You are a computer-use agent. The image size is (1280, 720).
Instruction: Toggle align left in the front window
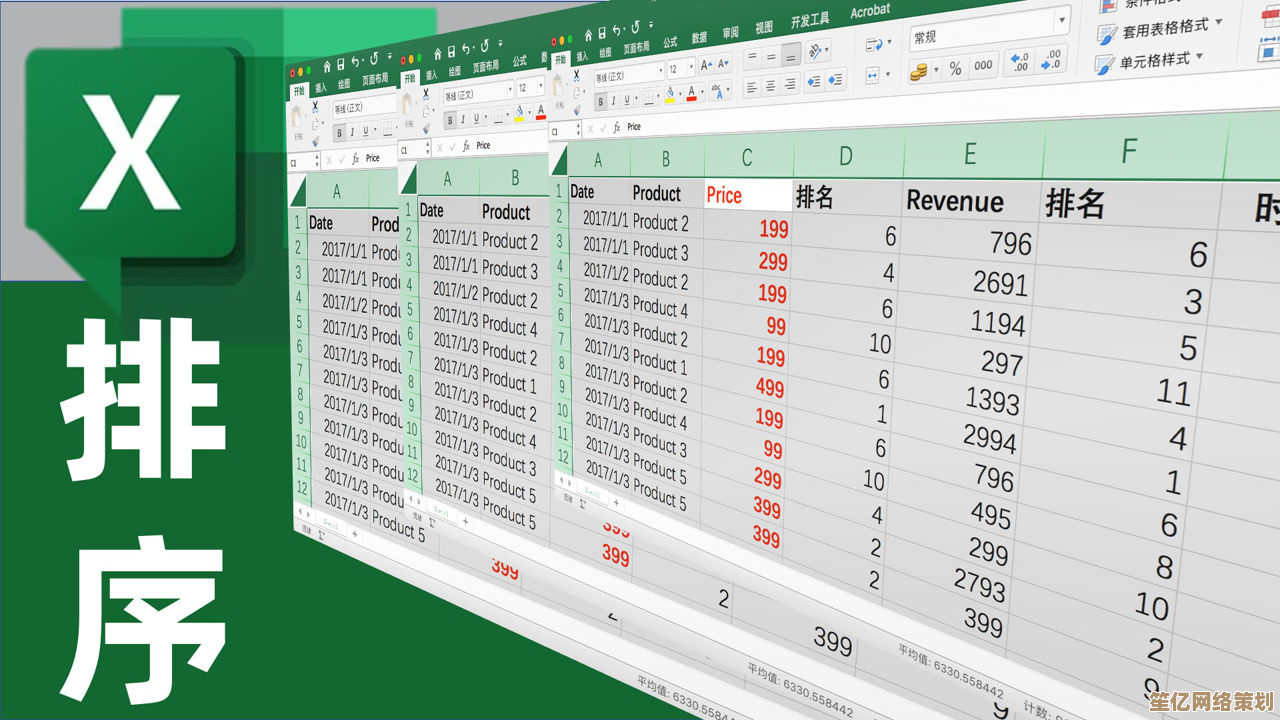coord(751,87)
